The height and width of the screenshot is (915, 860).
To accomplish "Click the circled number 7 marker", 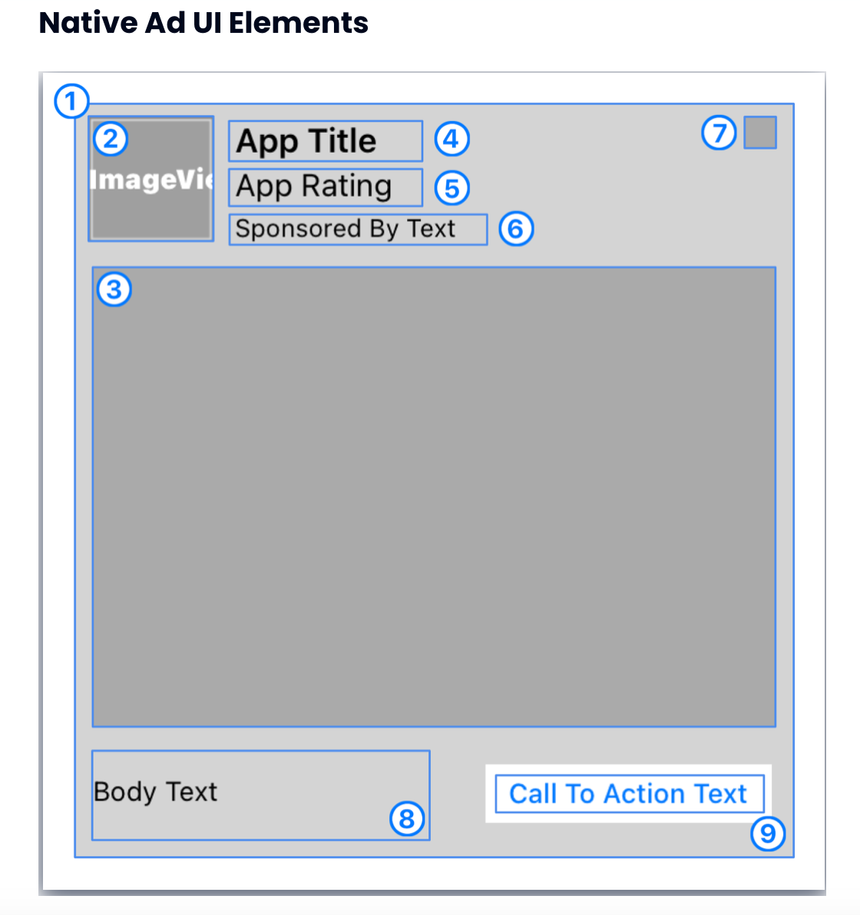I will [x=718, y=132].
